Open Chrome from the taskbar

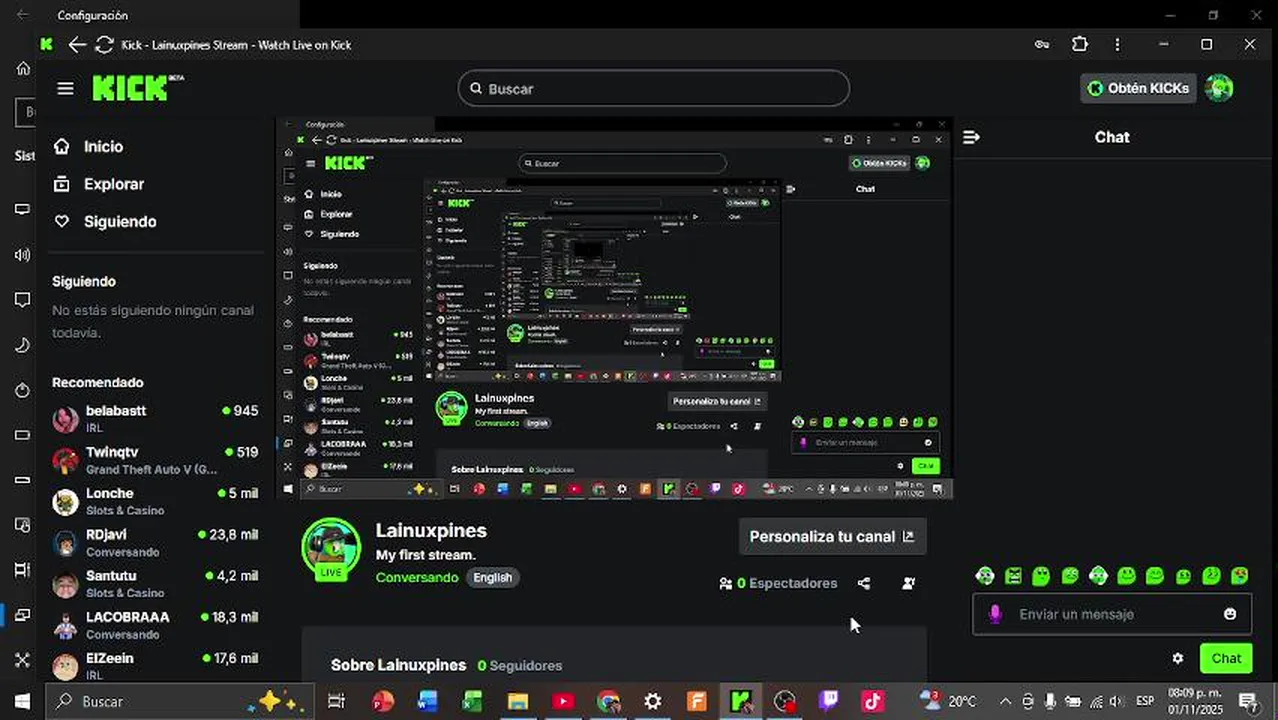(x=608, y=701)
